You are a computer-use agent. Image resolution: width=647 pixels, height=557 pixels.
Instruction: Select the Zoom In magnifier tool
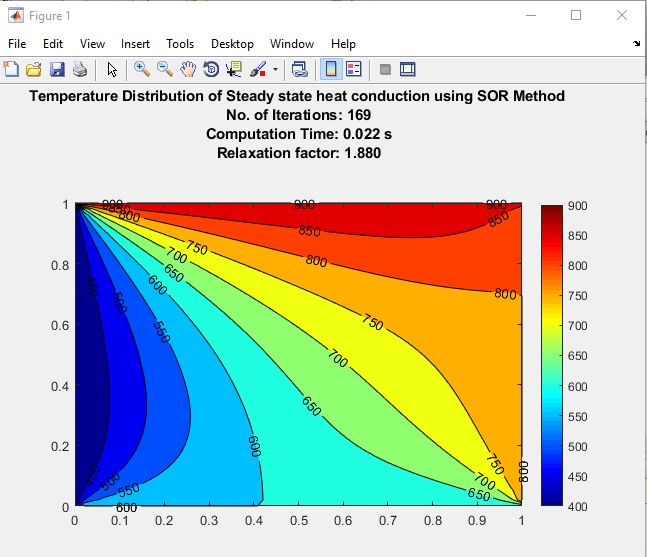pos(142,69)
